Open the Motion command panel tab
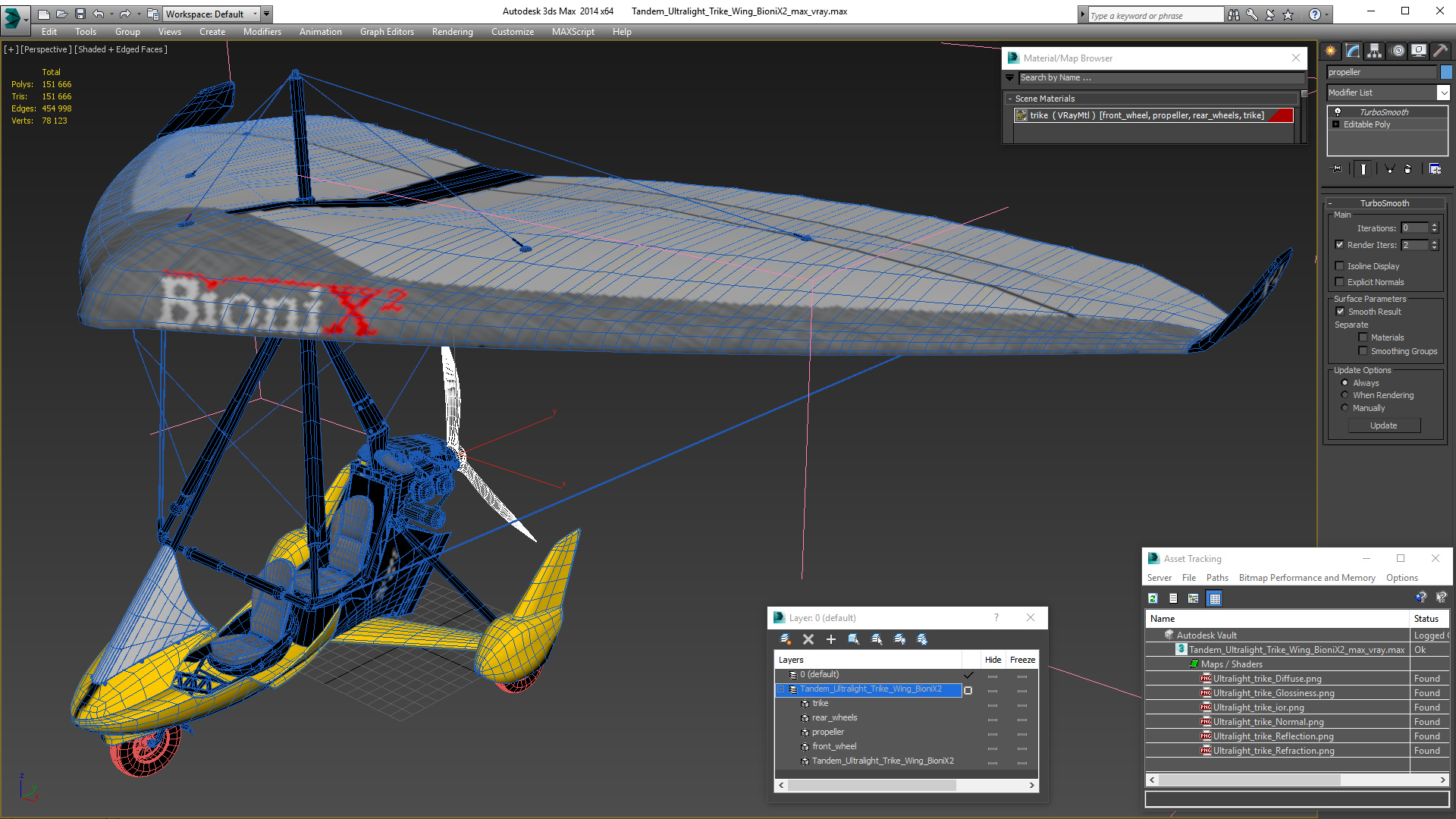1456x819 pixels. pyautogui.click(x=1398, y=51)
